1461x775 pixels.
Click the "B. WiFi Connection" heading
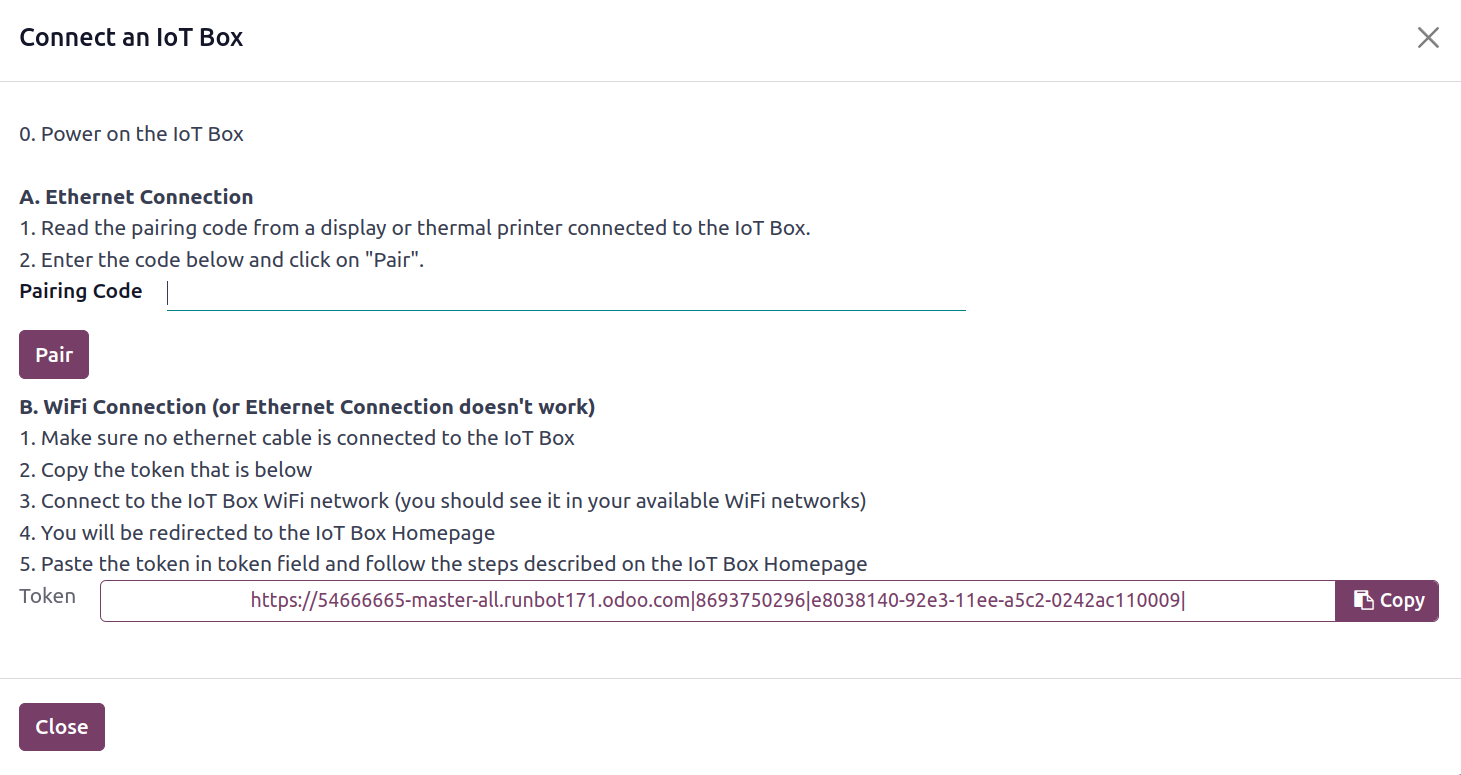[x=307, y=407]
